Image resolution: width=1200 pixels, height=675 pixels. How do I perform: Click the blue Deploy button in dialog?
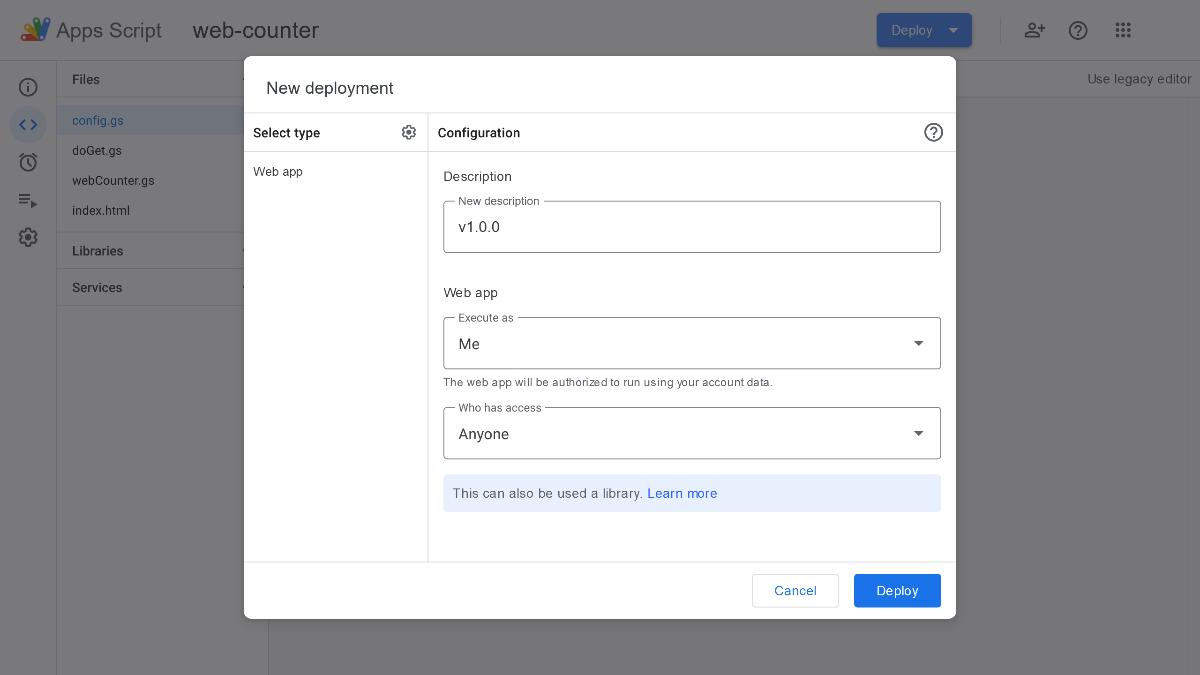click(897, 591)
